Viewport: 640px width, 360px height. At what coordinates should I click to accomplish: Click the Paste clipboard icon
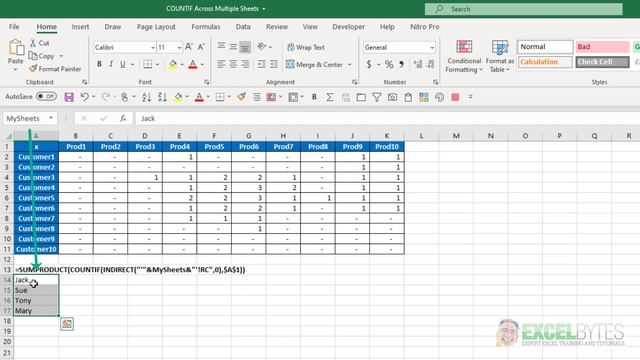pos(16,48)
